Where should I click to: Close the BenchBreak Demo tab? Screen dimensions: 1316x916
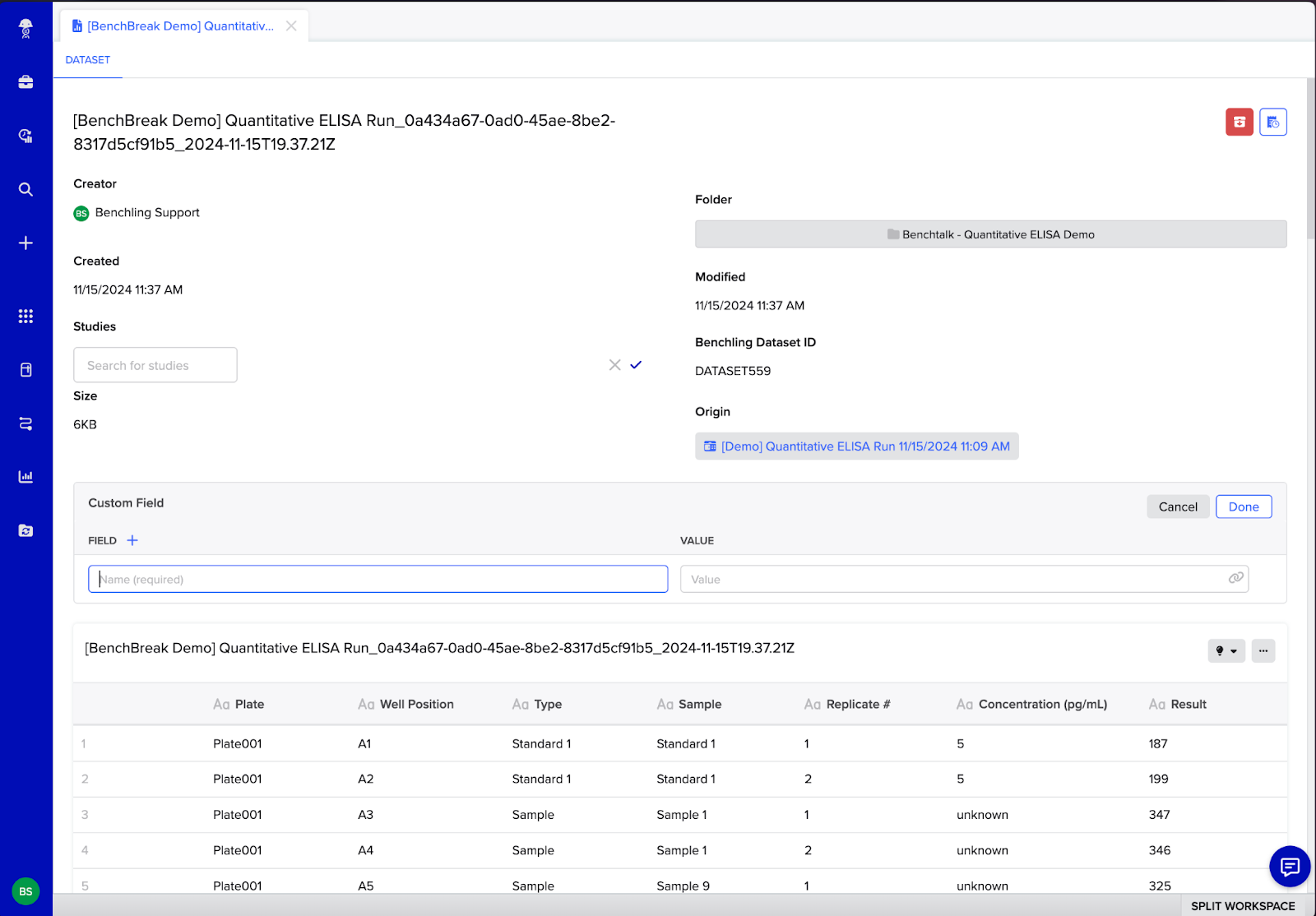(x=291, y=26)
